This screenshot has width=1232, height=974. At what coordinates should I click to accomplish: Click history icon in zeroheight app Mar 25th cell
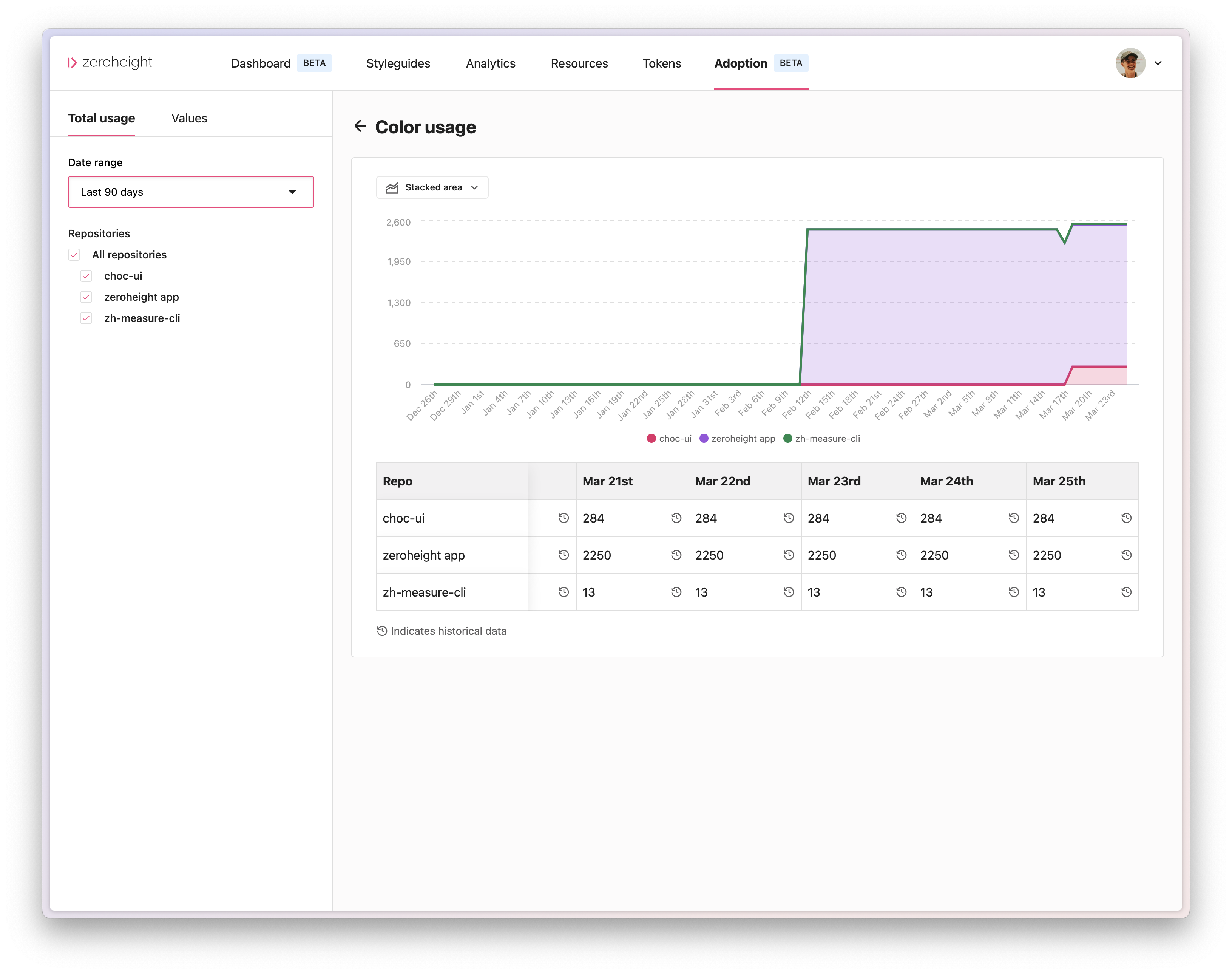(1126, 555)
